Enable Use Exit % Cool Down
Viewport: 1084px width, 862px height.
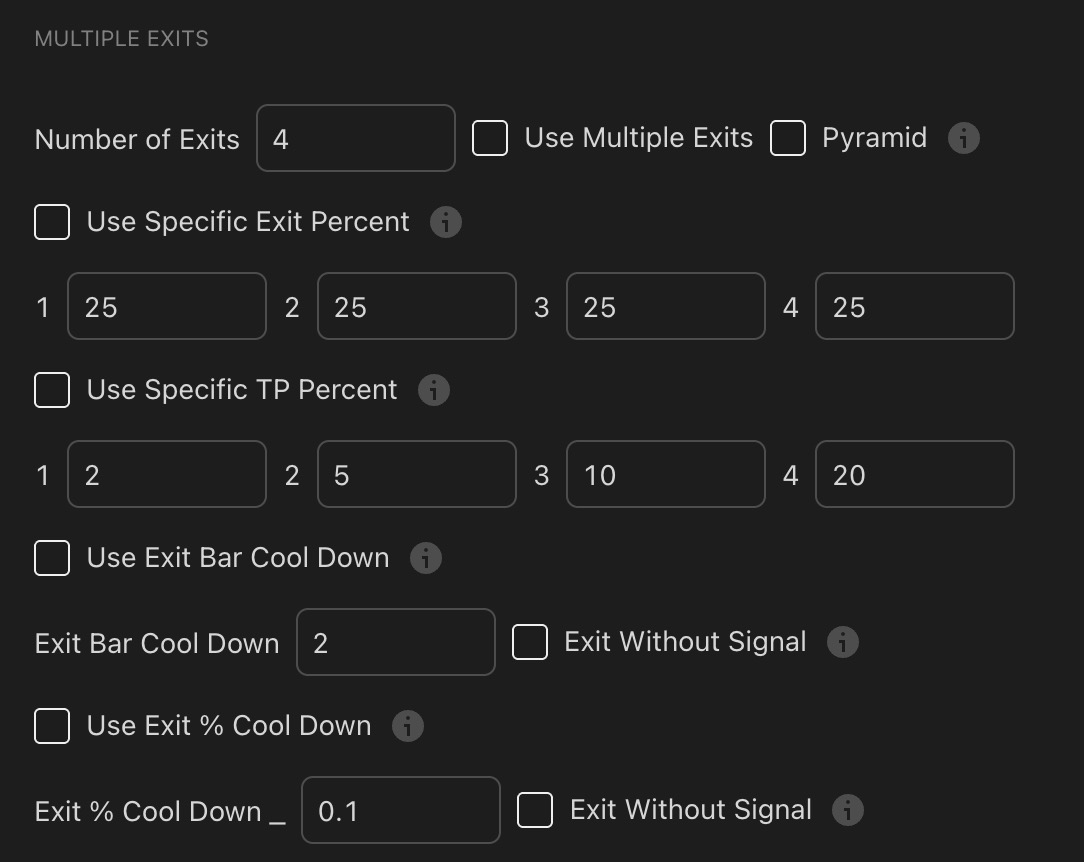(51, 726)
